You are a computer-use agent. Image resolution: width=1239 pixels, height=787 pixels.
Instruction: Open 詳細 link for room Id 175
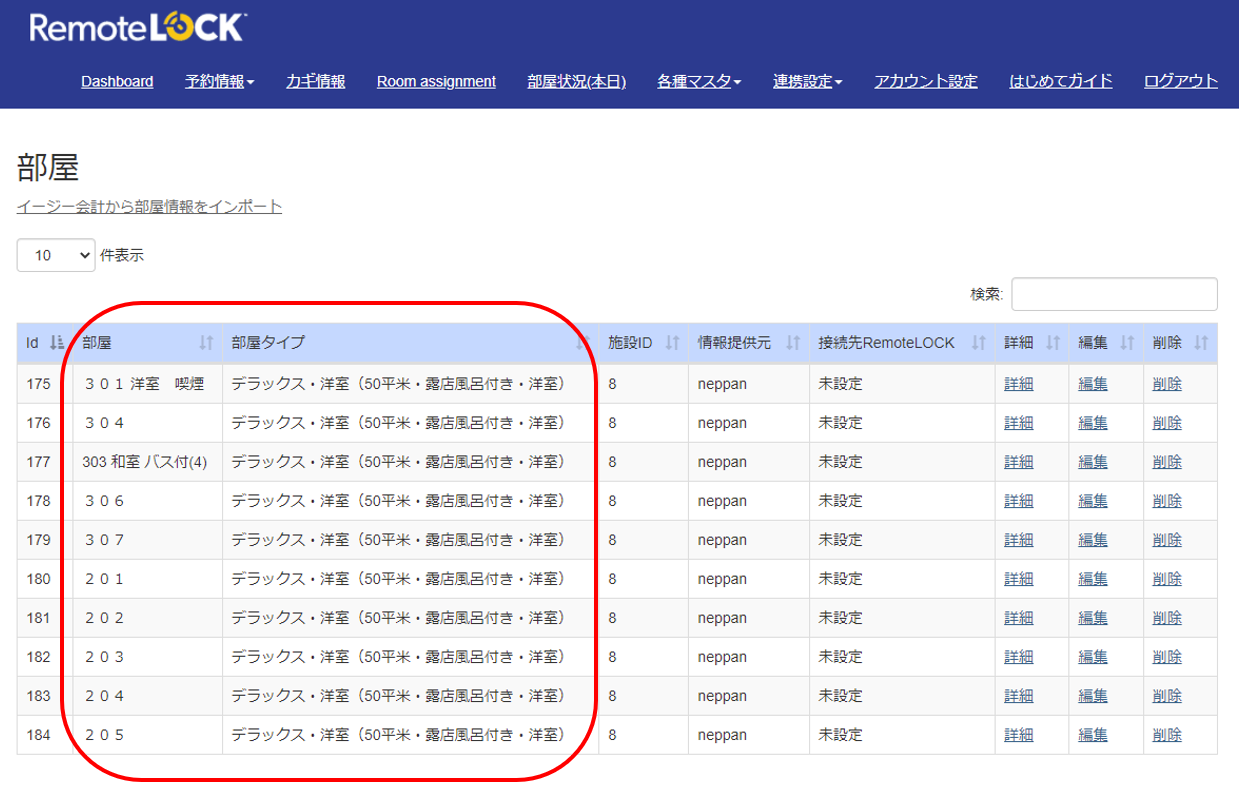tap(1019, 384)
